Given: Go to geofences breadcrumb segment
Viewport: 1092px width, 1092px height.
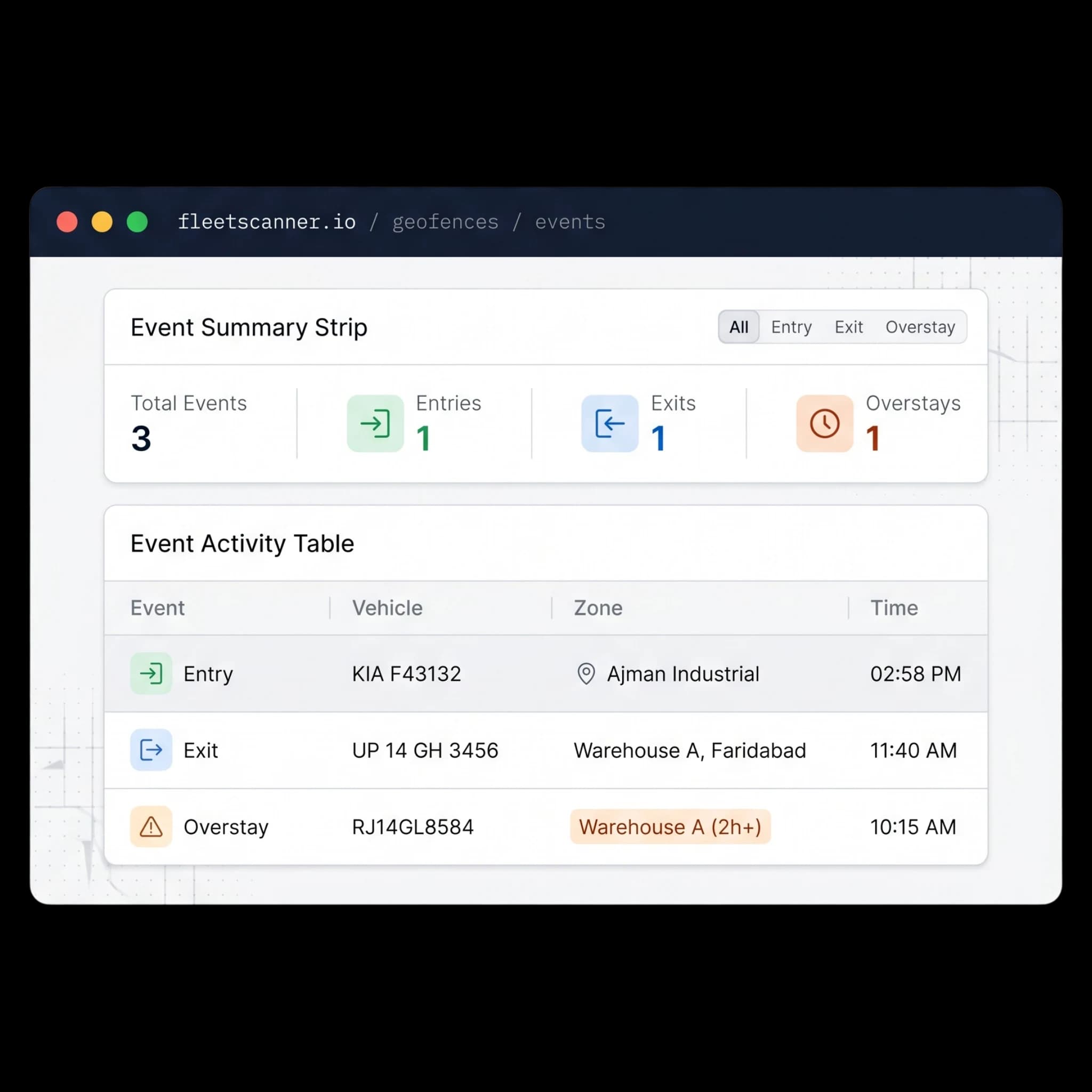Looking at the screenshot, I should [445, 222].
